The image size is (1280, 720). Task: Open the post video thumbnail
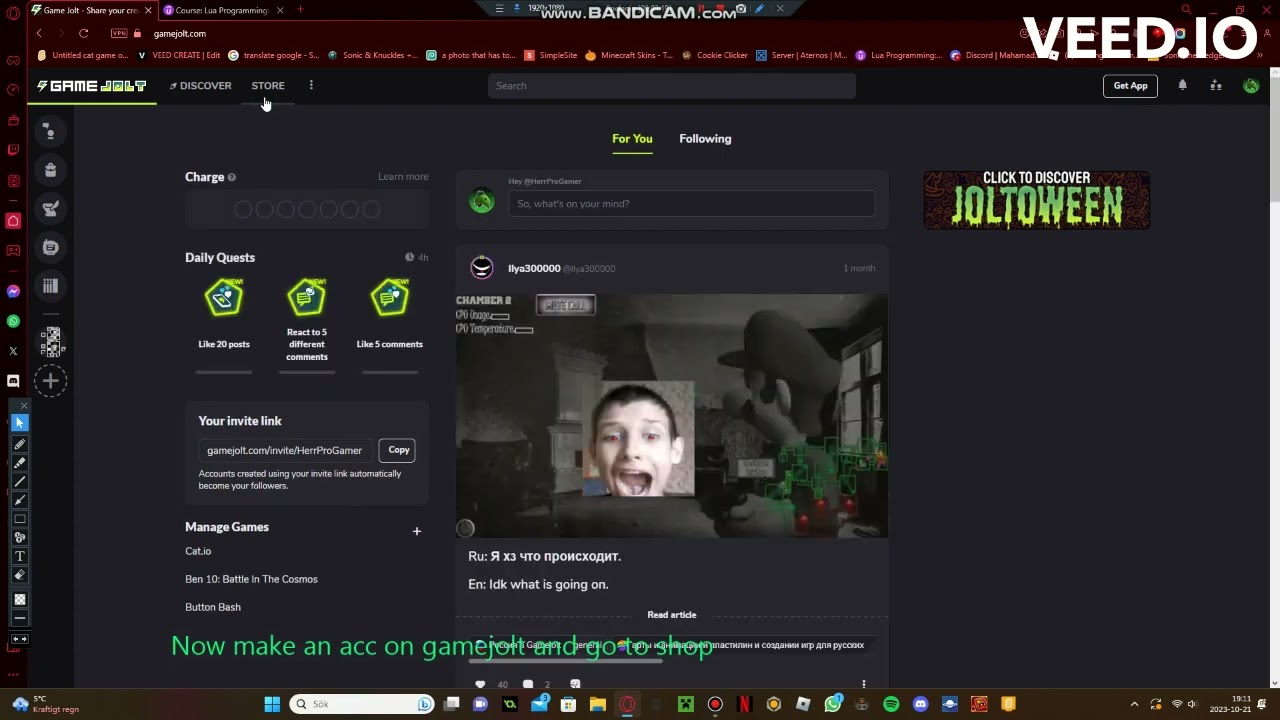[672, 416]
